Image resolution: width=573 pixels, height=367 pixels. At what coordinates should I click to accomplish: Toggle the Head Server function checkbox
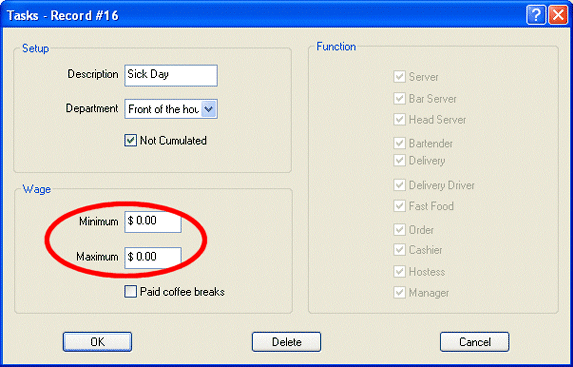(x=399, y=120)
